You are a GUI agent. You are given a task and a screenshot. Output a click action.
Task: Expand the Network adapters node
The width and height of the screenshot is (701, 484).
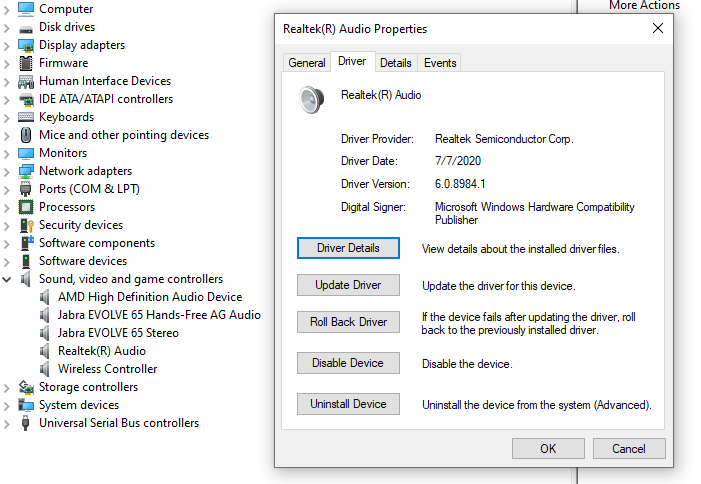(x=6, y=172)
